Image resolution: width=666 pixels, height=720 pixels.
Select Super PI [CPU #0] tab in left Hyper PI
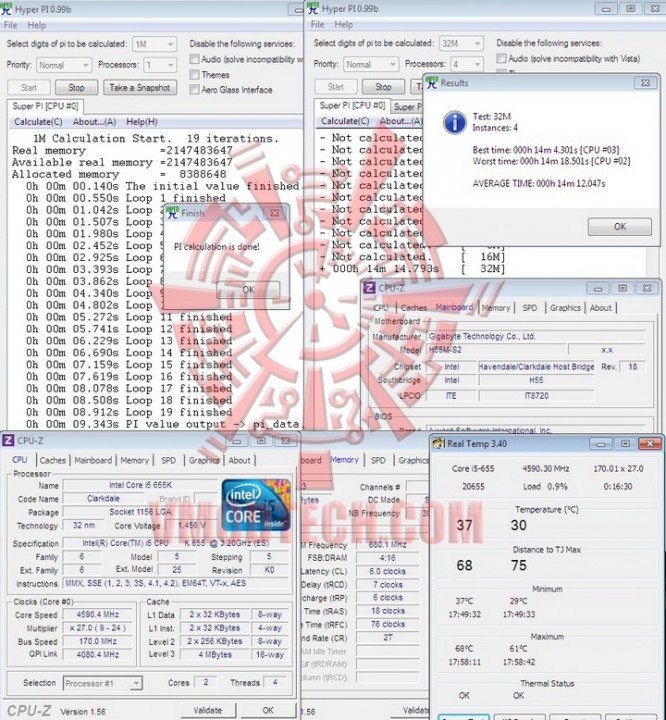click(45, 107)
